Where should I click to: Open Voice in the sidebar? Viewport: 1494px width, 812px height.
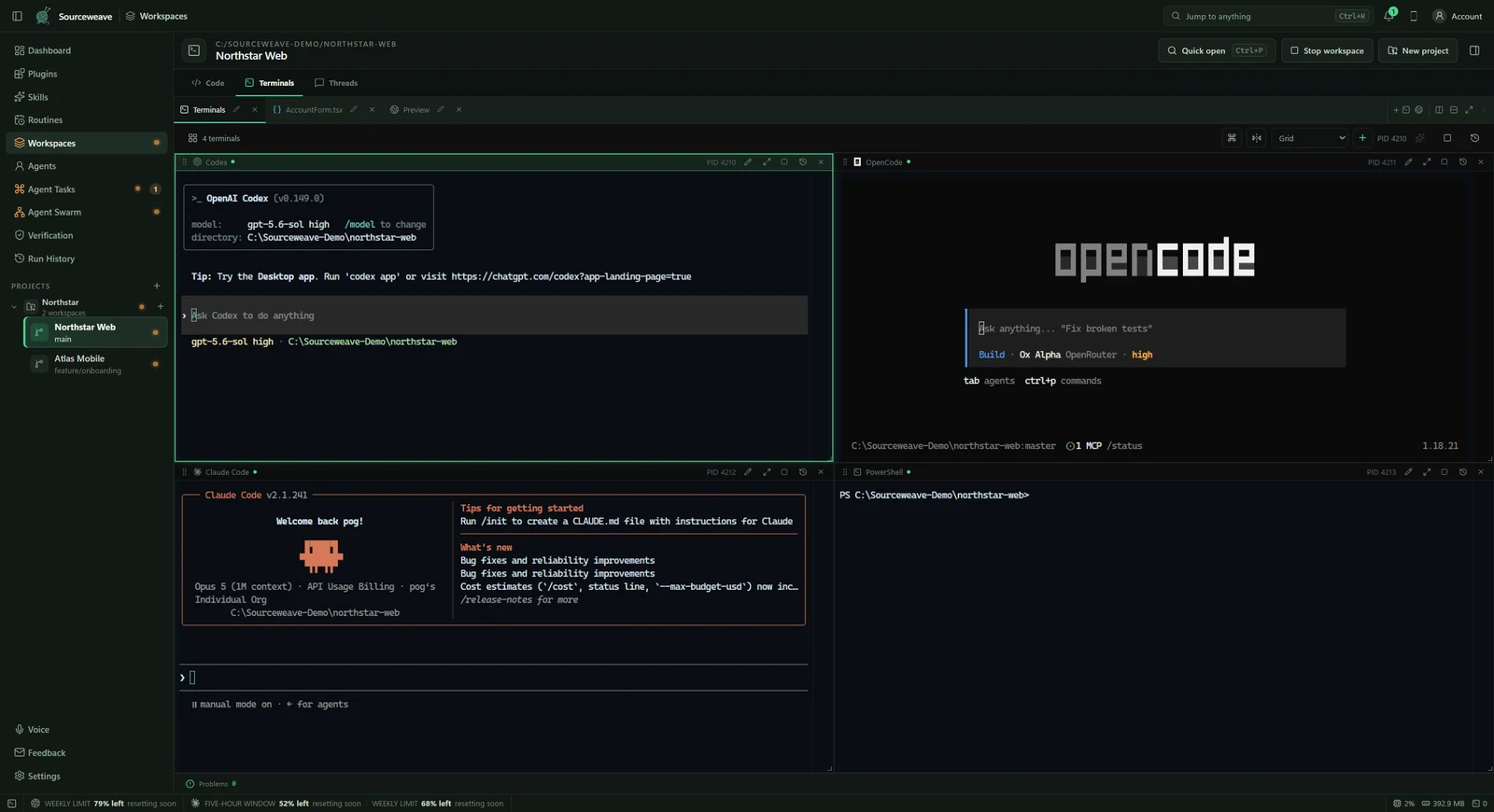pyautogui.click(x=87, y=730)
